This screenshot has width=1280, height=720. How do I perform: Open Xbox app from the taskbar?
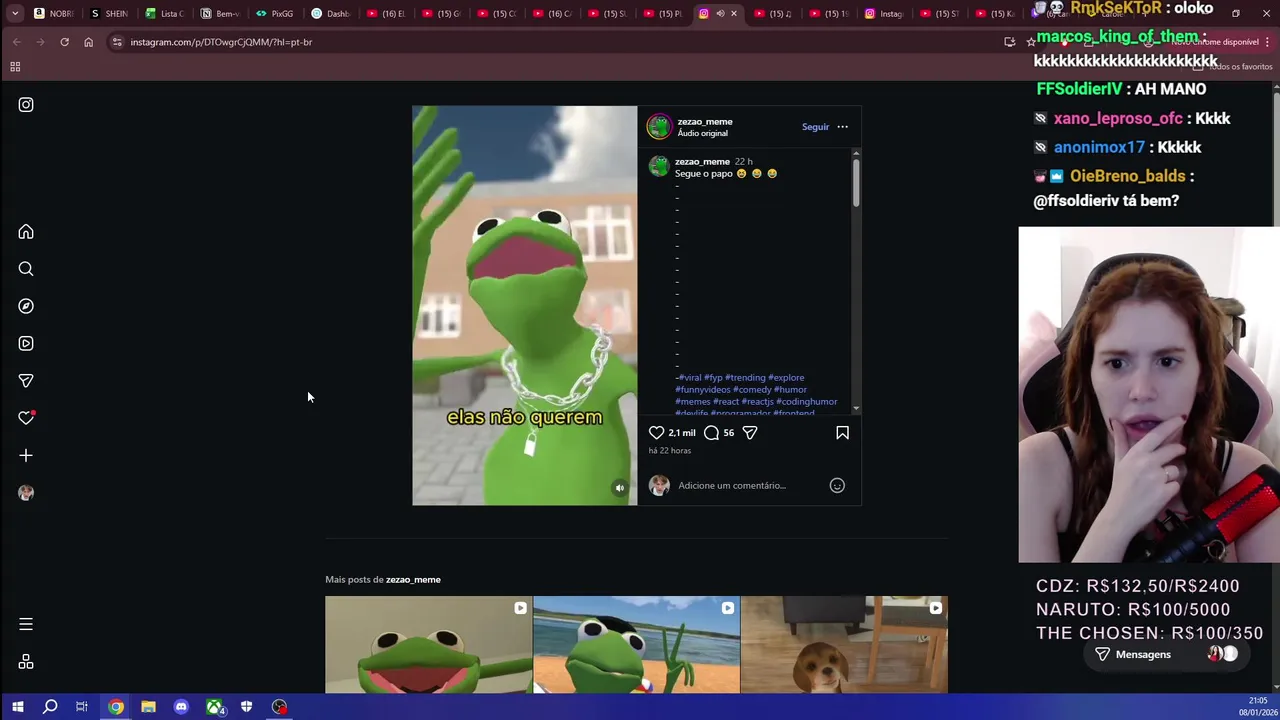click(214, 707)
